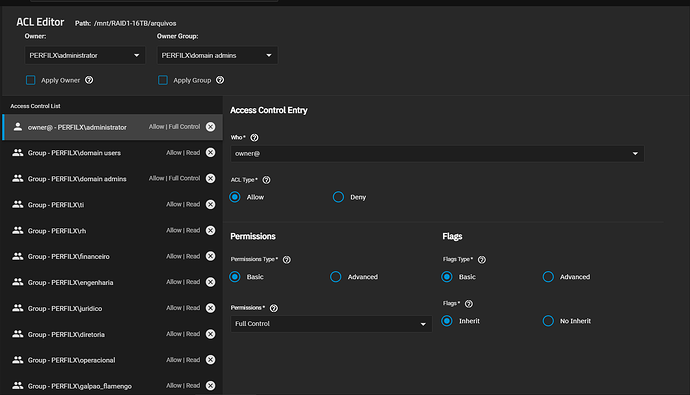This screenshot has width=690, height=395.
Task: Switch Permissions Type to Advanced
Action: [x=335, y=277]
